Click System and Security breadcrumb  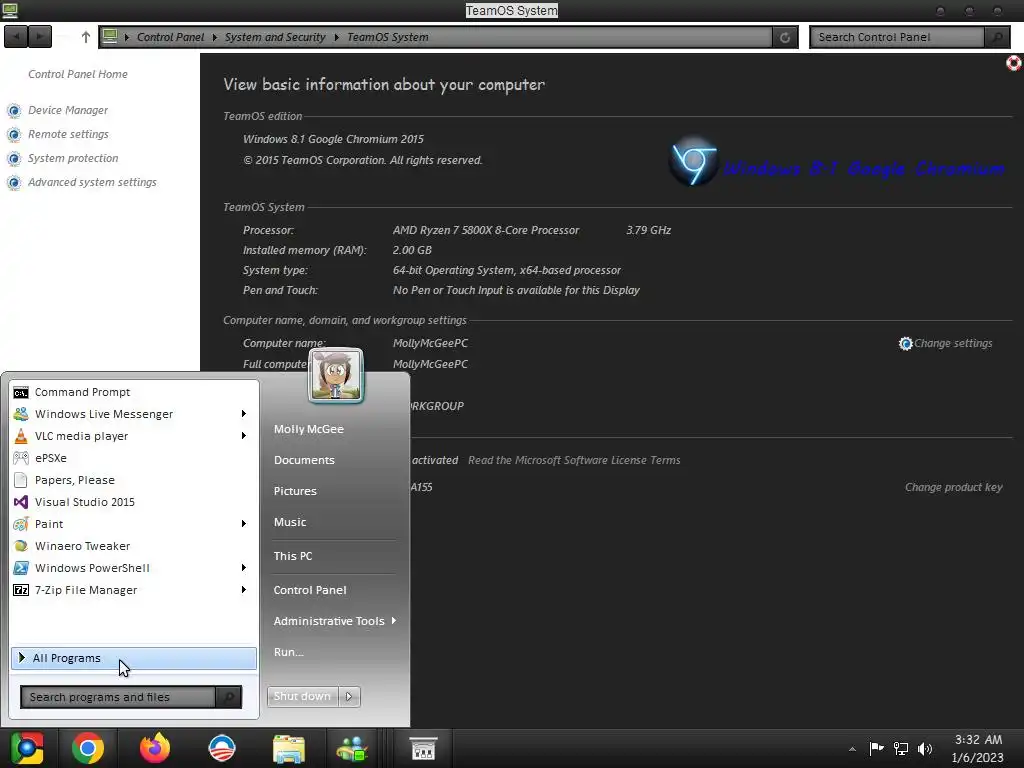(275, 37)
